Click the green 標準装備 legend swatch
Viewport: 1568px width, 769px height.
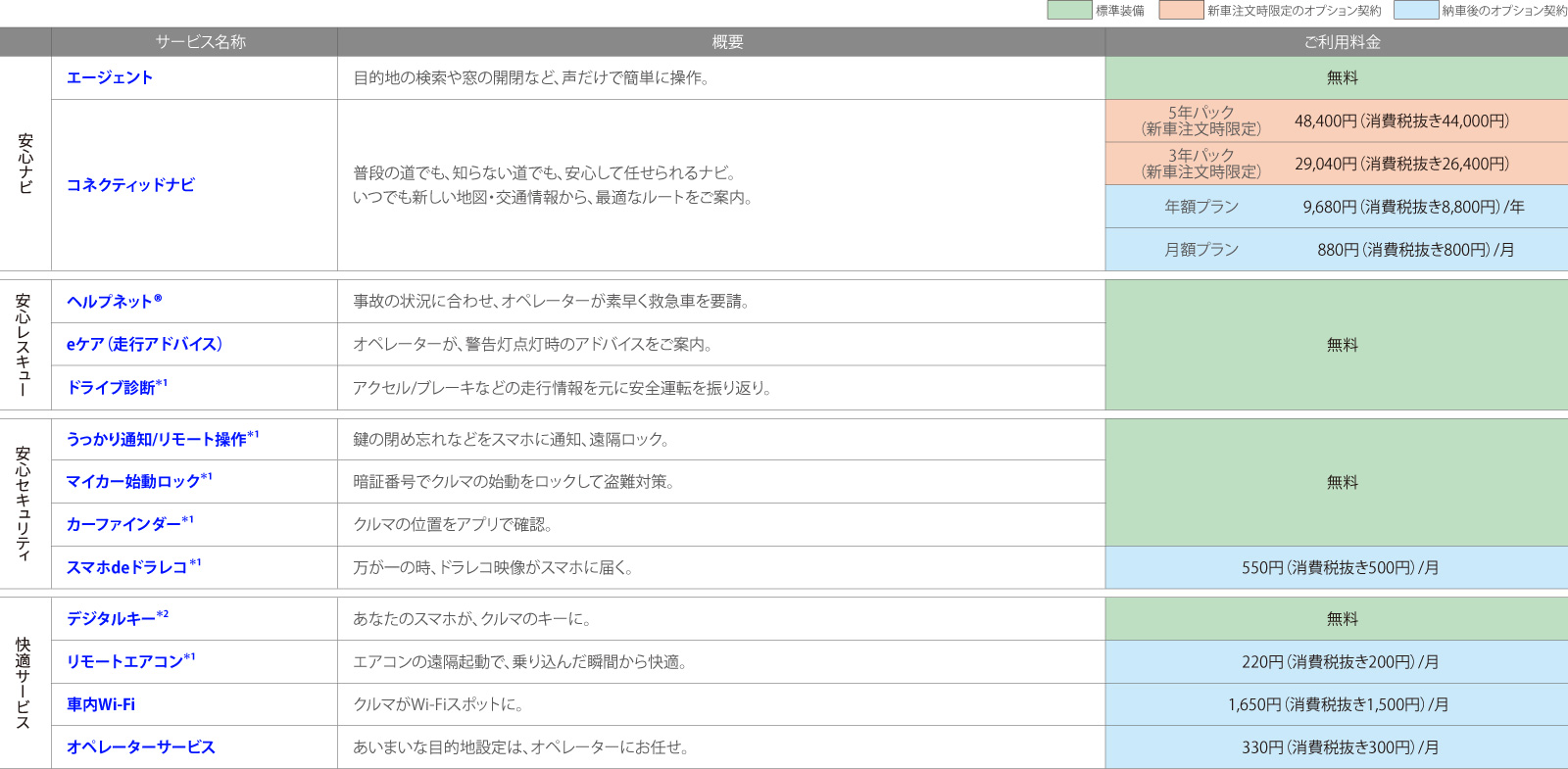pos(1069,11)
